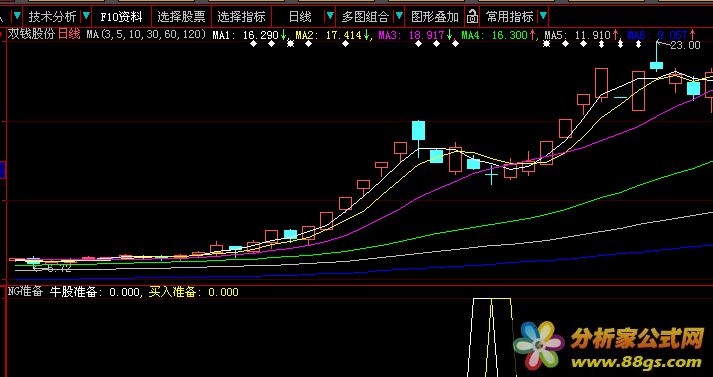
Task: Select the MA(3,5,10,30,60,120) indicator label
Action: pos(146,34)
